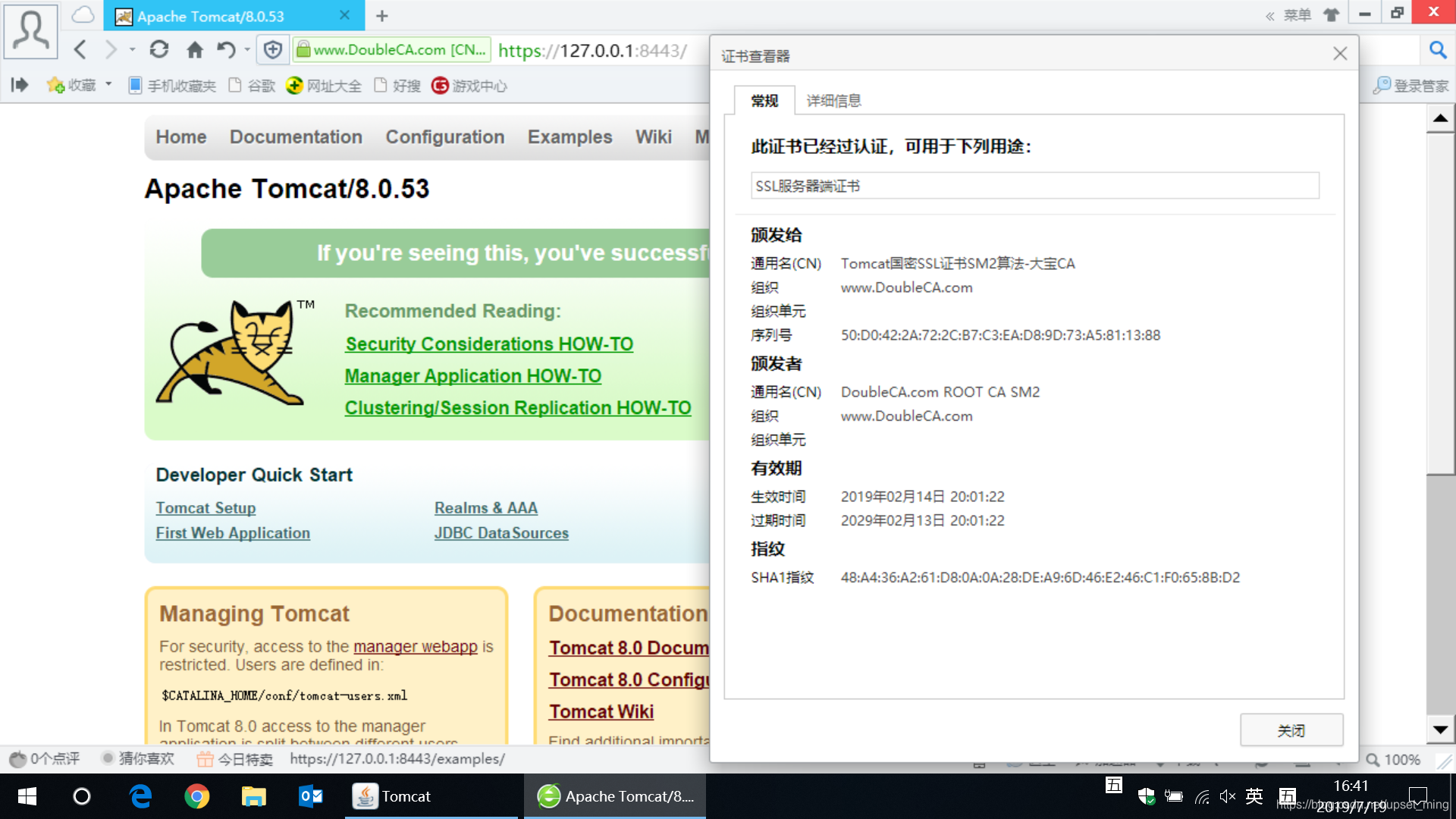Open Home in Tomcat navigation

pos(181,136)
